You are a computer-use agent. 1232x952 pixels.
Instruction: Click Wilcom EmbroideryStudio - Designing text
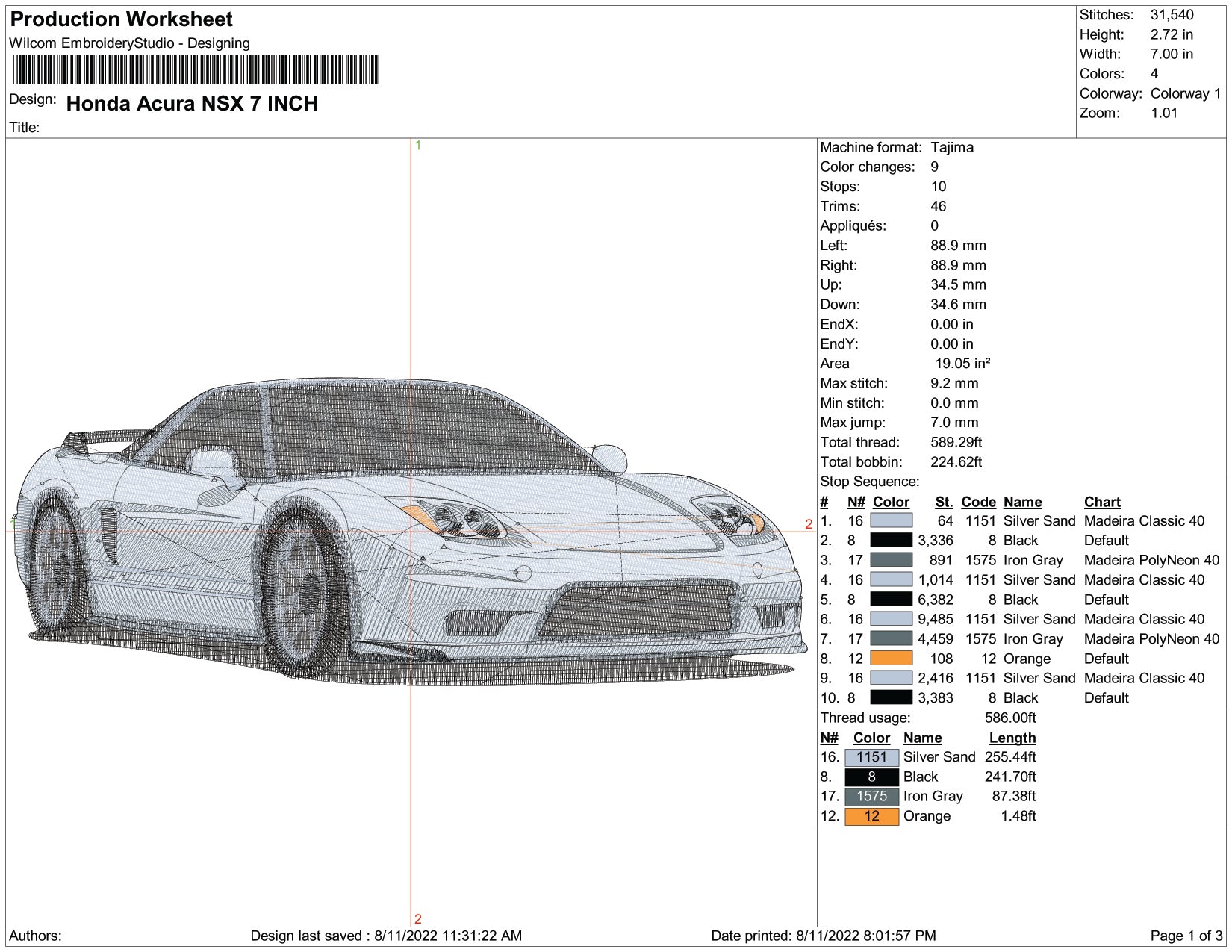(x=129, y=43)
